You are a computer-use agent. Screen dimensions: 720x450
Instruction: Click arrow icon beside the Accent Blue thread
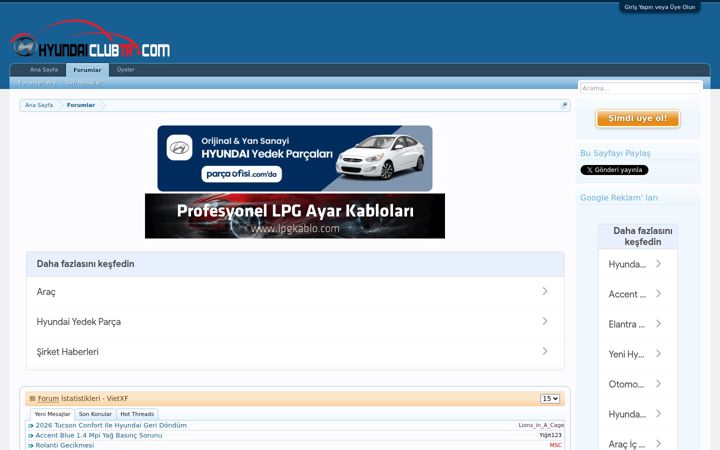30,436
